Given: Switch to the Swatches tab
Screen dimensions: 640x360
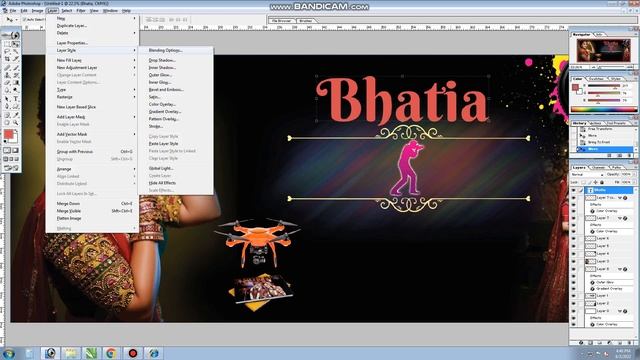Looking at the screenshot, I should click(596, 78).
